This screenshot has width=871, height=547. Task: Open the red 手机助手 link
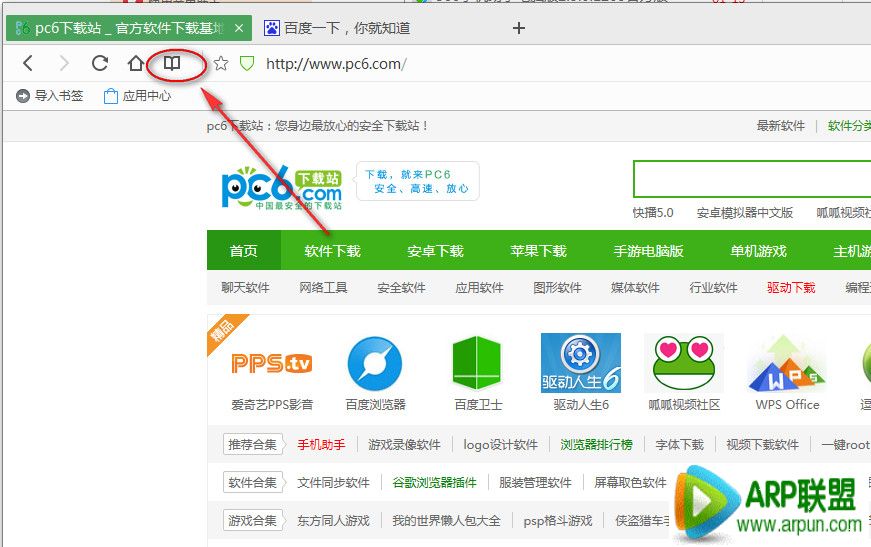click(x=321, y=445)
